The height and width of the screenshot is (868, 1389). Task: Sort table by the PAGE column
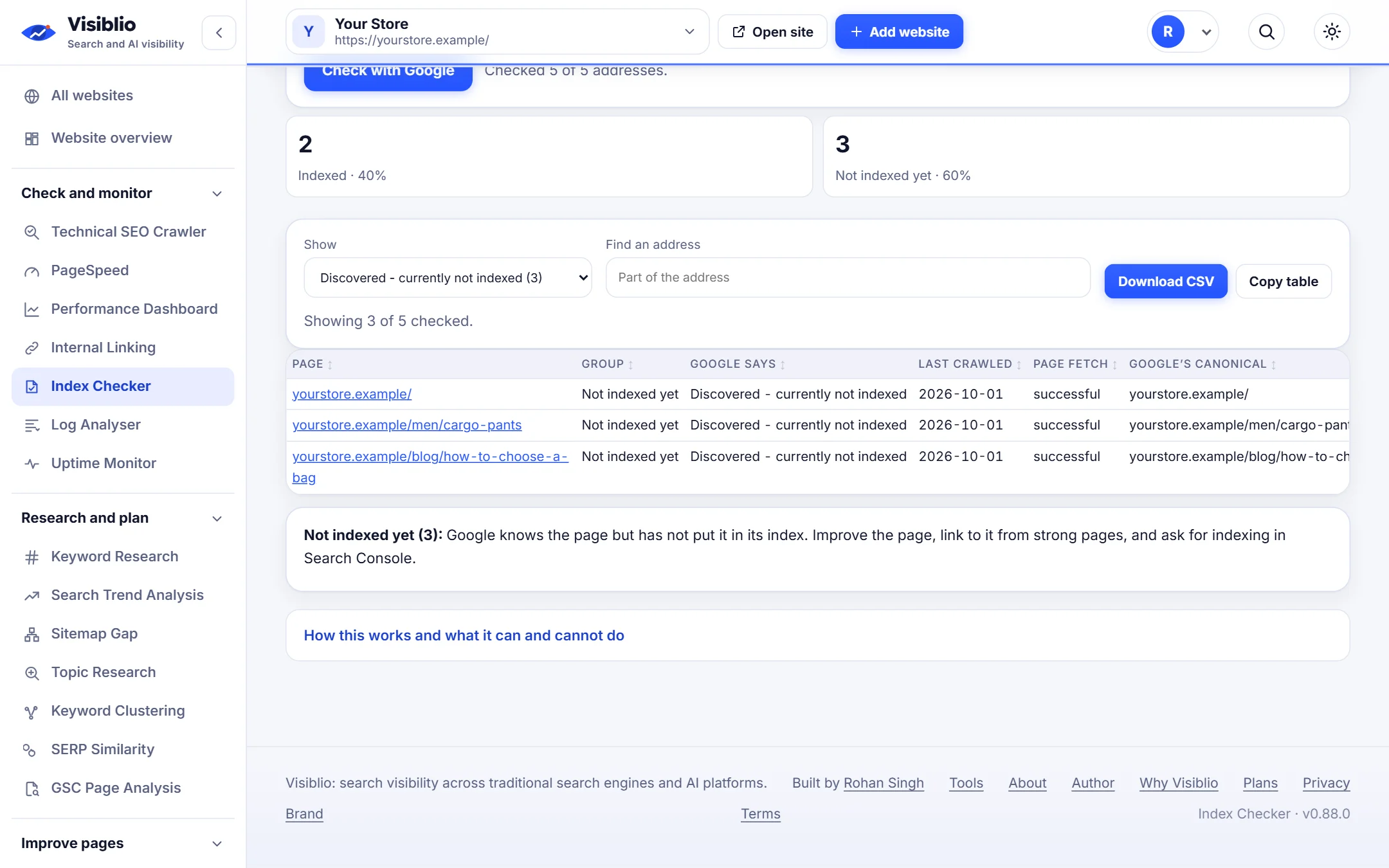click(x=312, y=365)
